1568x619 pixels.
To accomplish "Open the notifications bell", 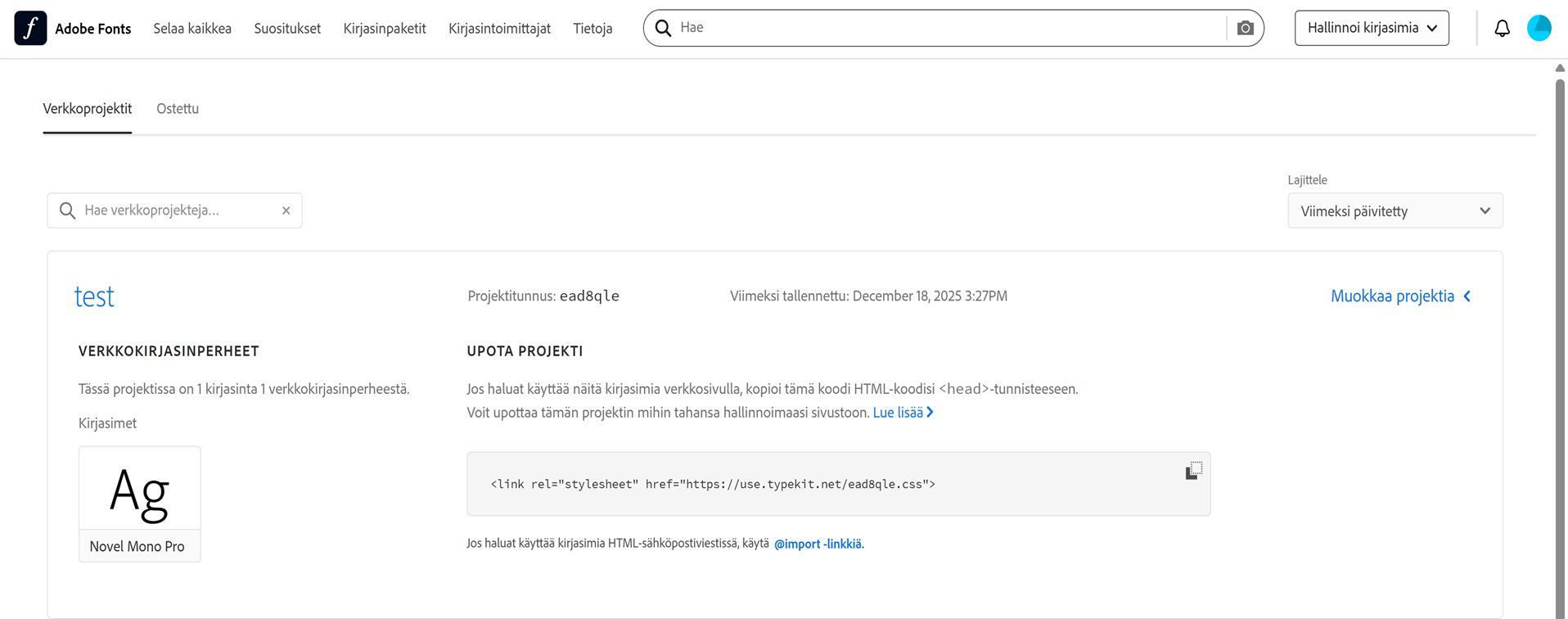I will (x=1502, y=29).
